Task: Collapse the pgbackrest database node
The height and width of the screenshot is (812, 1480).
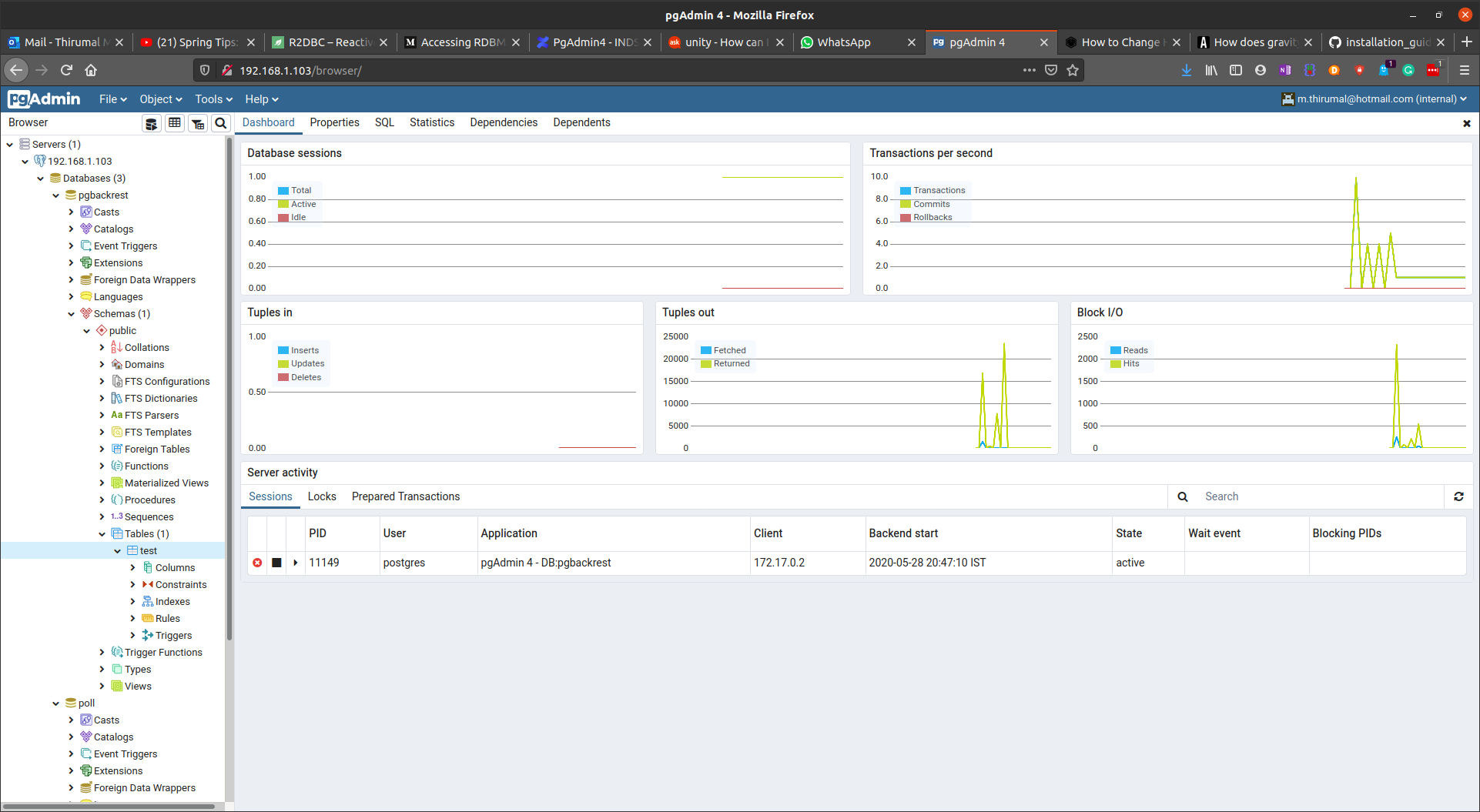Action: click(x=56, y=195)
